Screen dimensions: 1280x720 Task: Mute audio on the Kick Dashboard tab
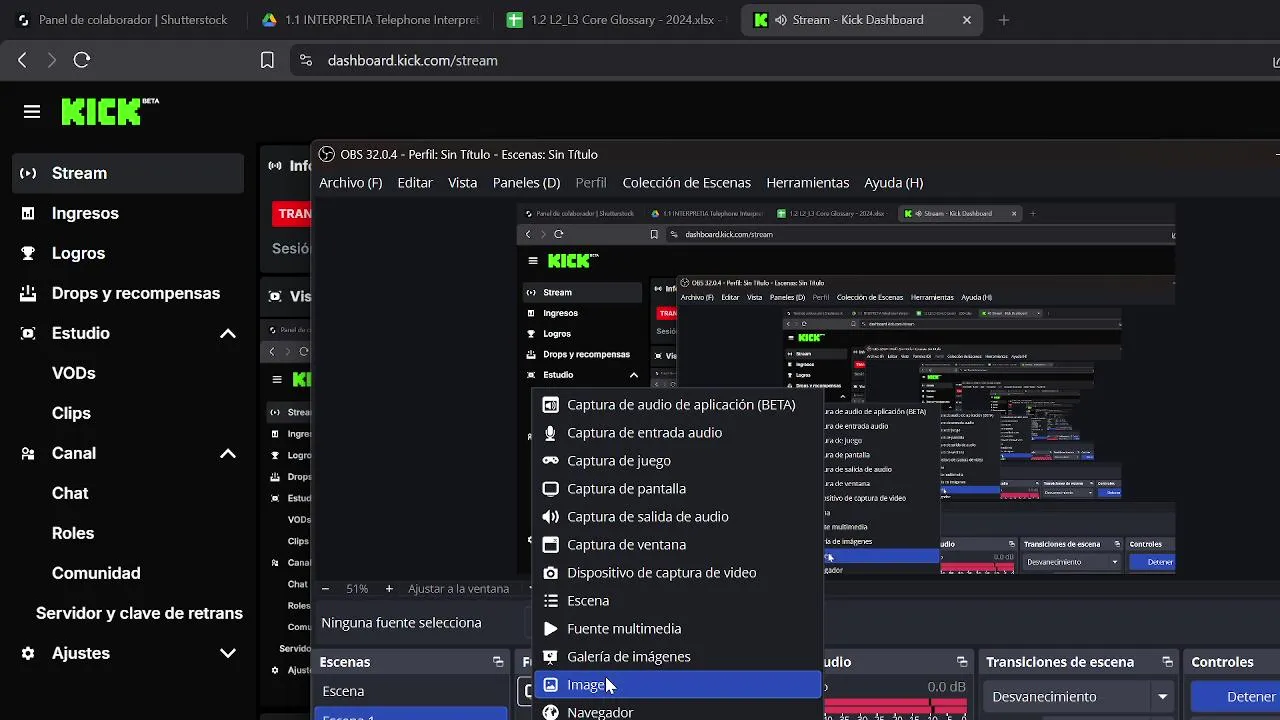coord(780,20)
